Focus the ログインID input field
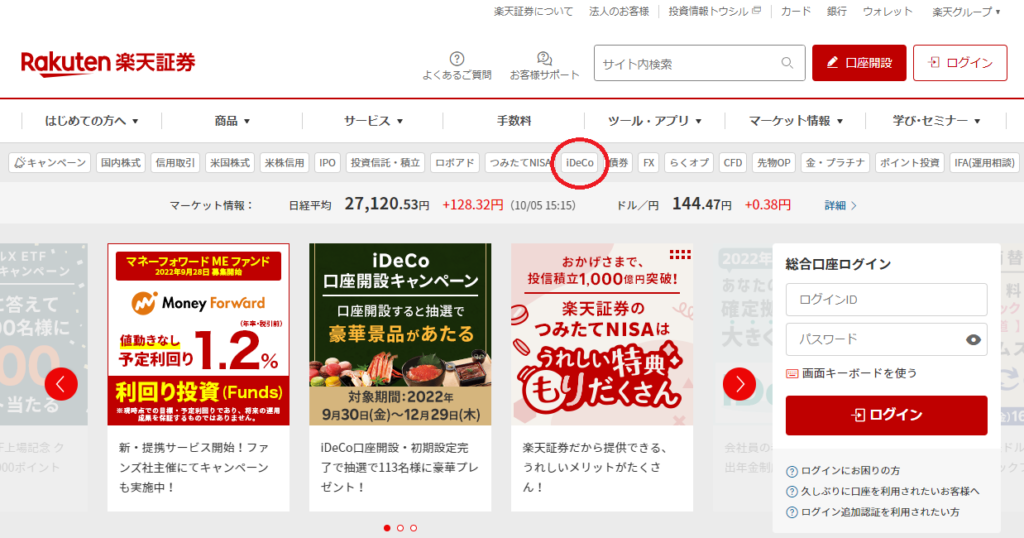Screen dimensions: 1024x538 [x=886, y=300]
